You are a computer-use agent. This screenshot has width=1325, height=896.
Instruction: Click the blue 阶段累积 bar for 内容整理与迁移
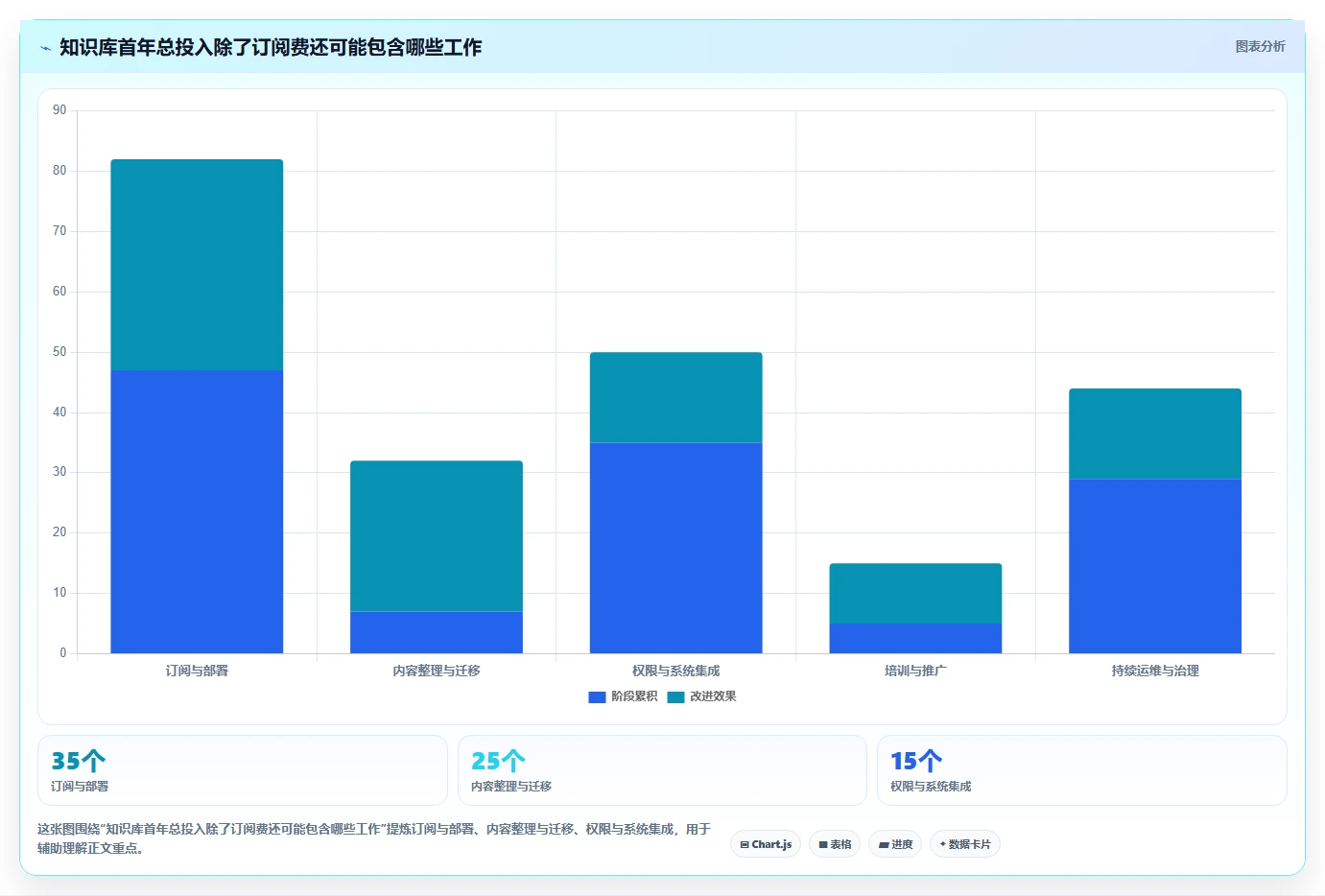click(x=437, y=632)
